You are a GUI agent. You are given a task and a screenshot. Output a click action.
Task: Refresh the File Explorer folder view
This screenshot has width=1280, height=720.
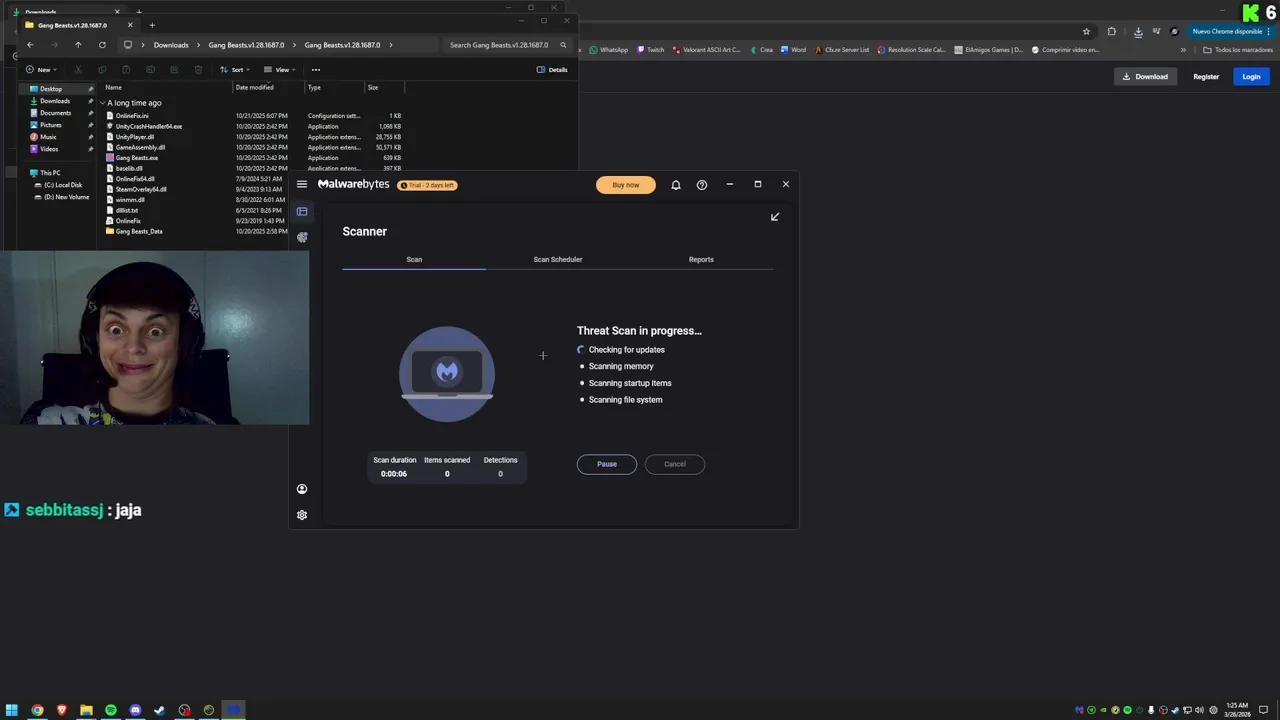[x=102, y=45]
